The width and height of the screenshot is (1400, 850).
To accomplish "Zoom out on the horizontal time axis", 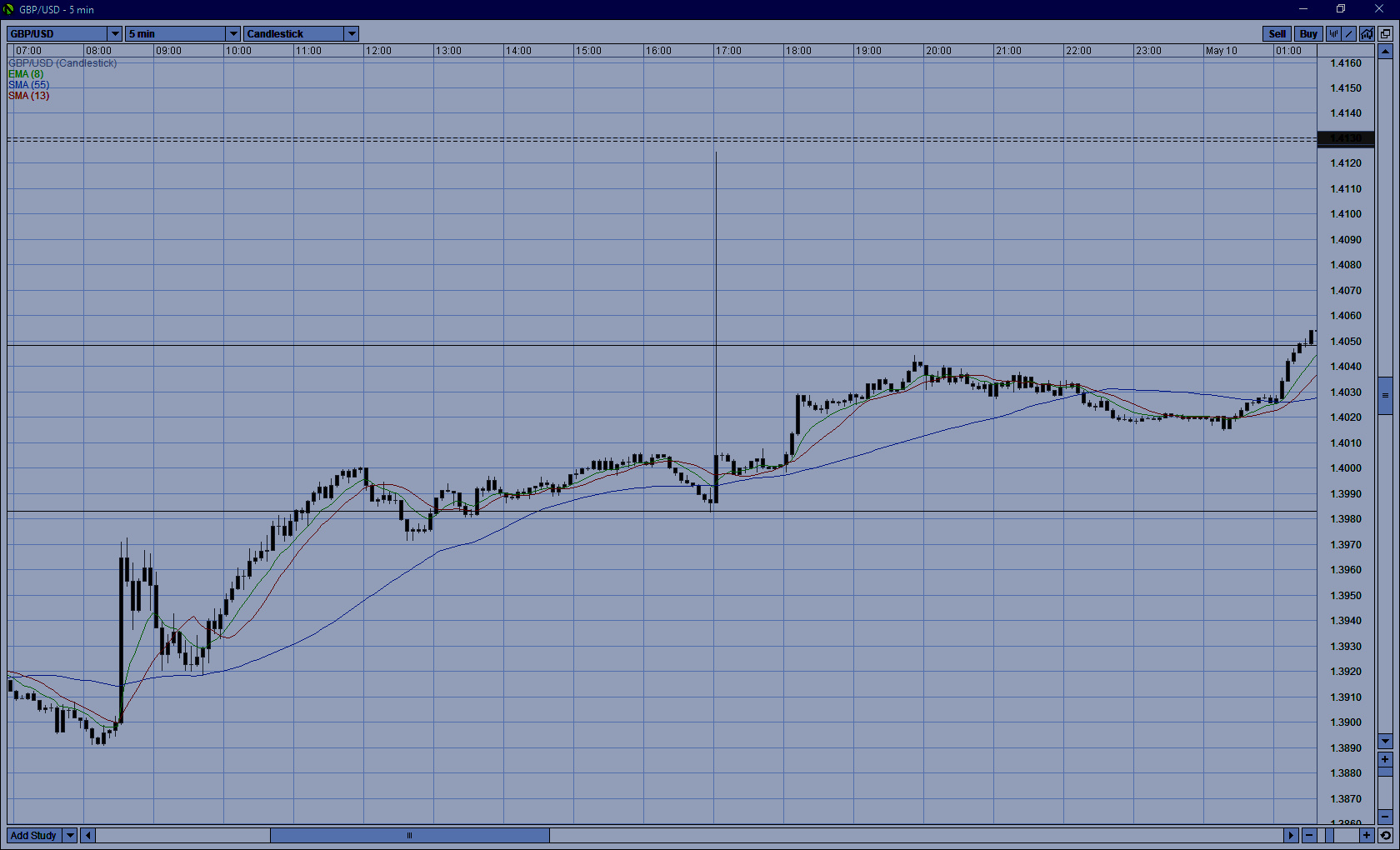I will point(1309,835).
